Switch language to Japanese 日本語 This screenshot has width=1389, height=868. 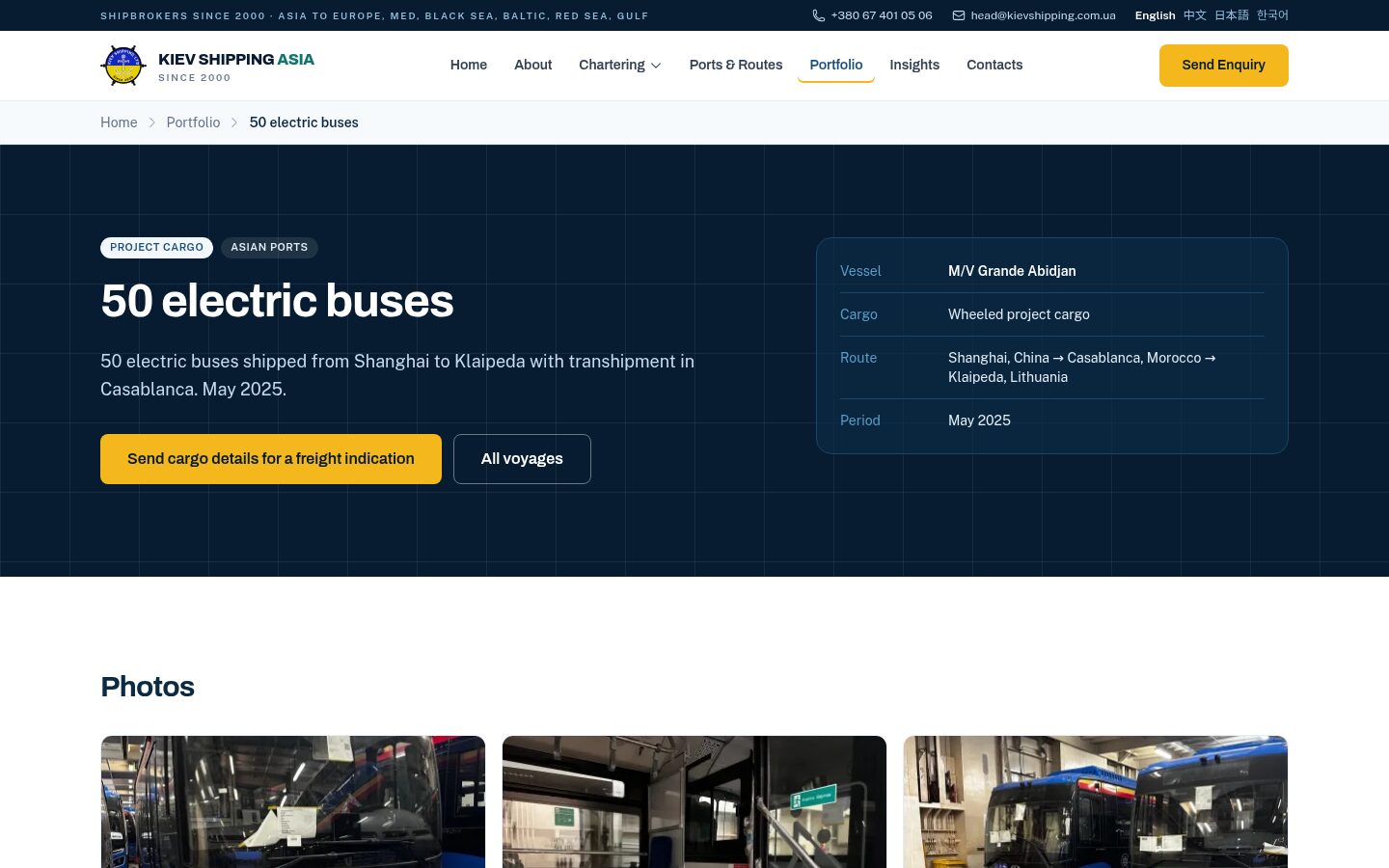click(1232, 15)
